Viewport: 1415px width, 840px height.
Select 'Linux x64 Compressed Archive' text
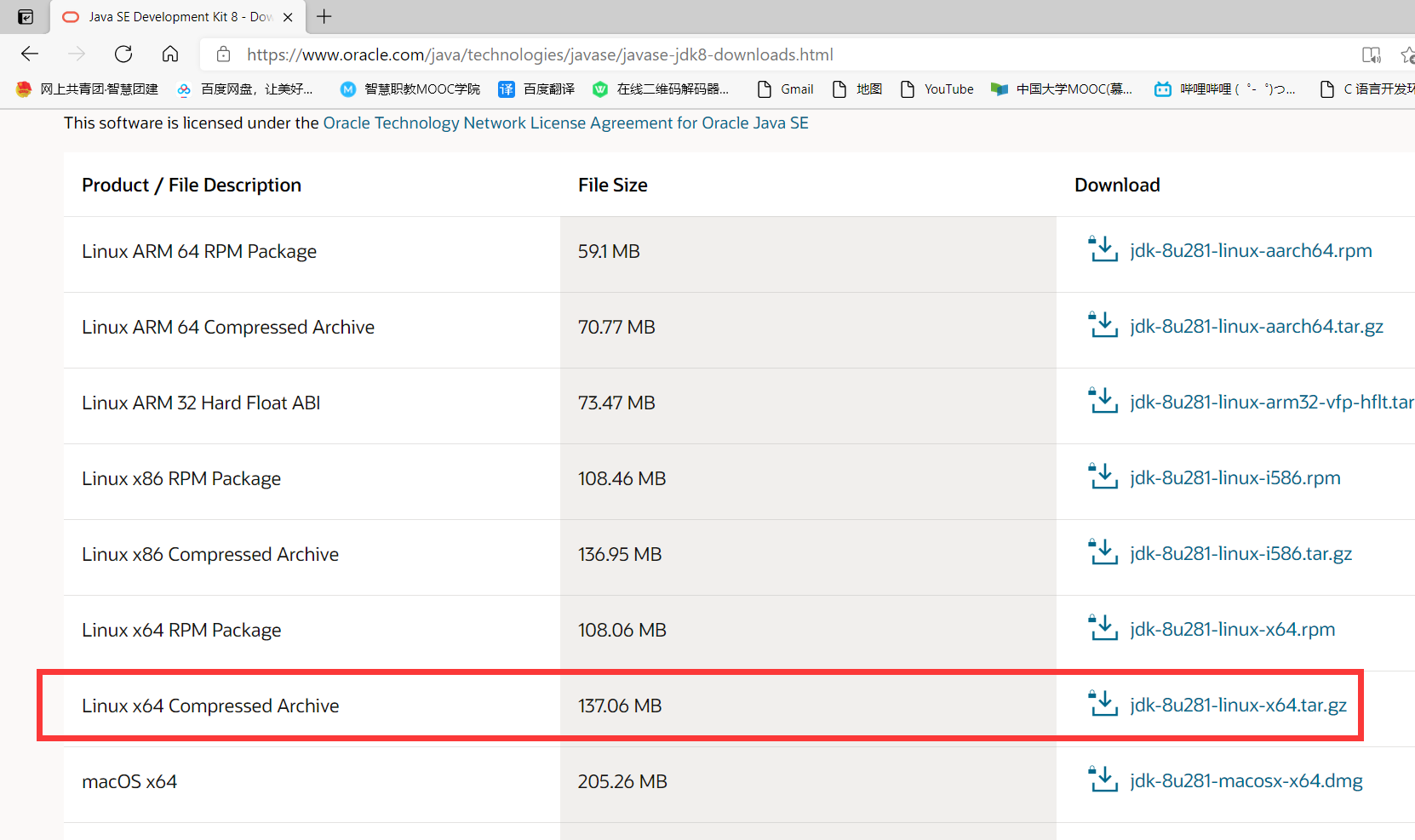[210, 706]
